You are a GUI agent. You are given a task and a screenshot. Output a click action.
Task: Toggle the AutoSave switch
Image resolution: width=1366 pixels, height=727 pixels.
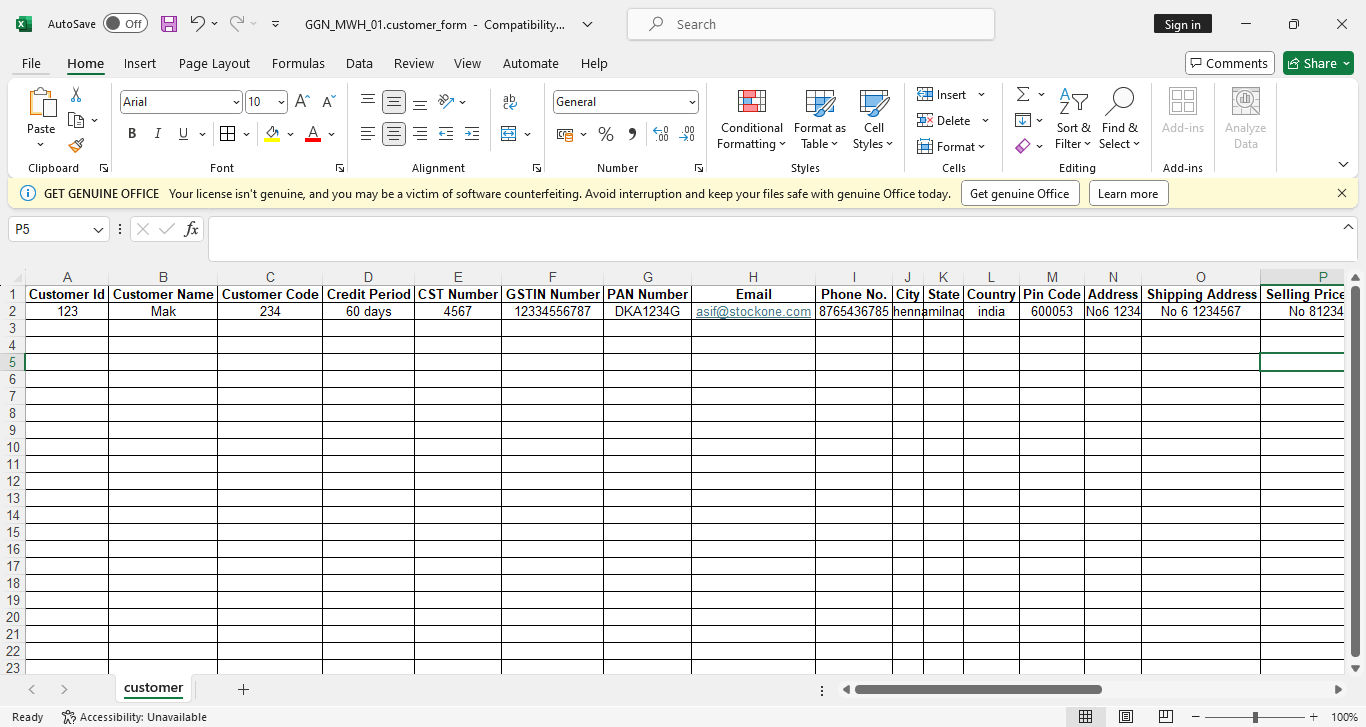[x=125, y=24]
